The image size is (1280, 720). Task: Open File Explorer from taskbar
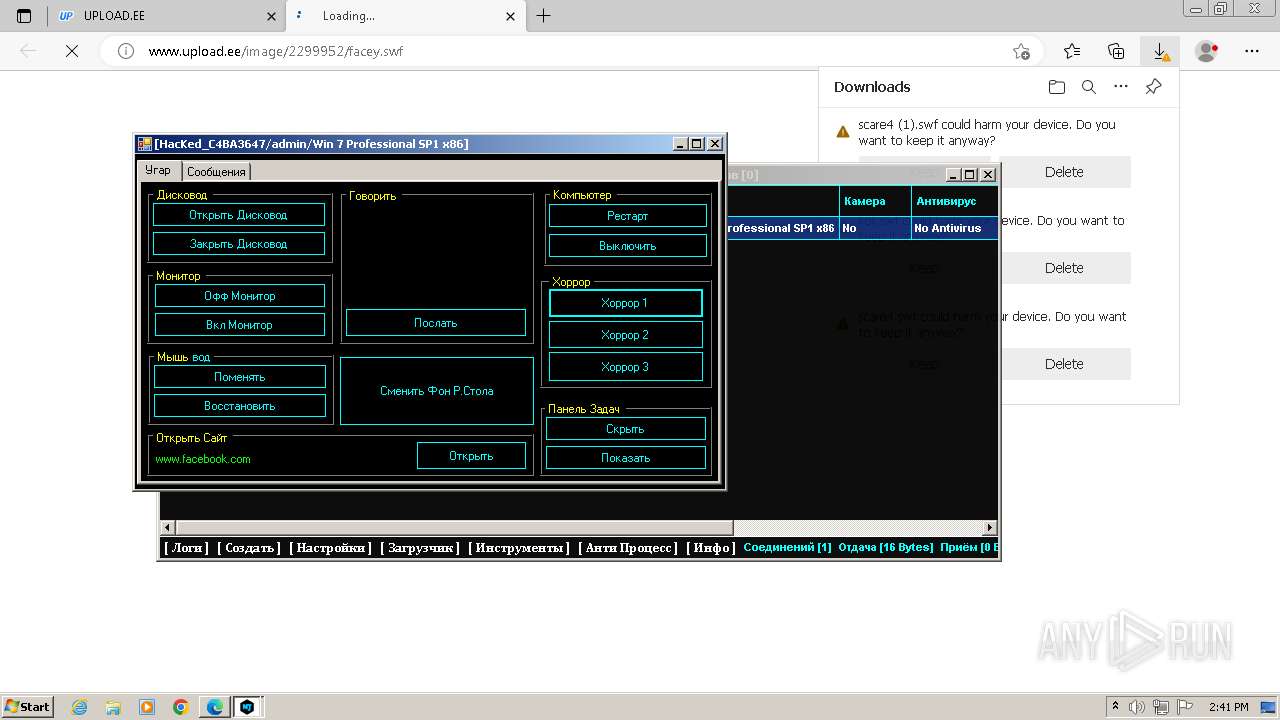[x=113, y=707]
